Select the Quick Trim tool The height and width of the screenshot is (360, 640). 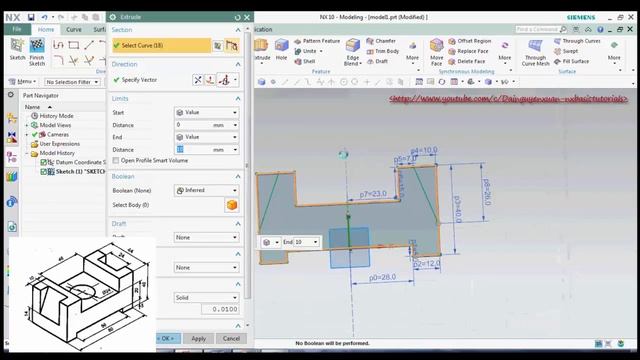tap(73, 61)
